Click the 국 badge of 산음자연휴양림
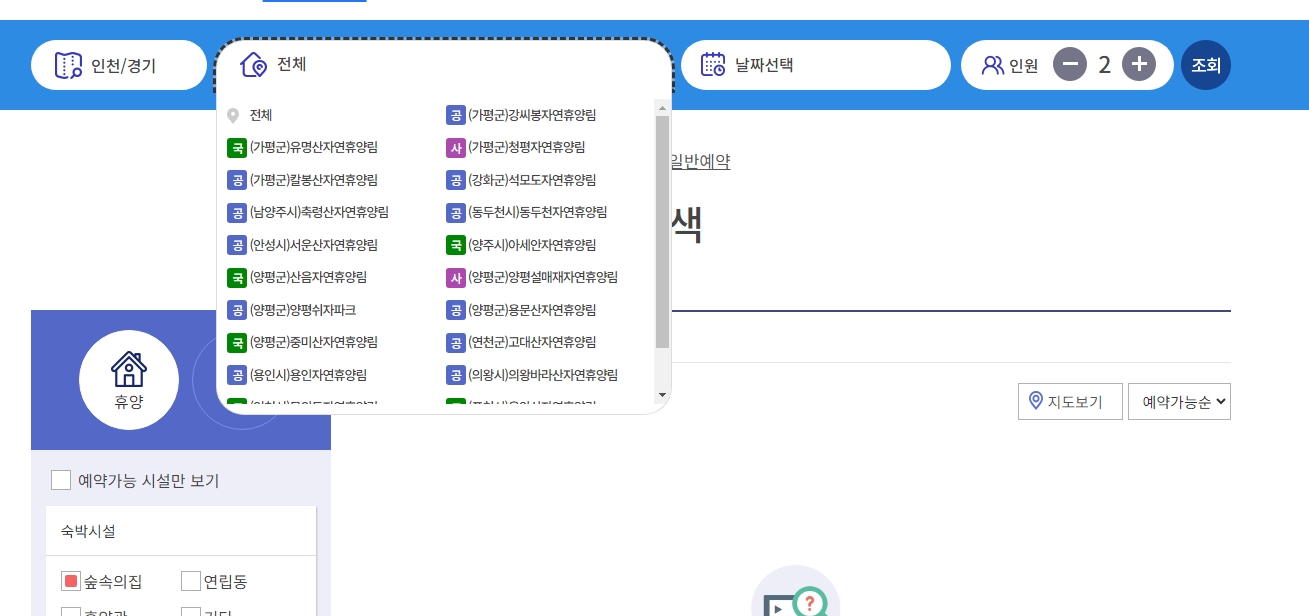Image resolution: width=1309 pixels, height=616 pixels. pos(237,278)
